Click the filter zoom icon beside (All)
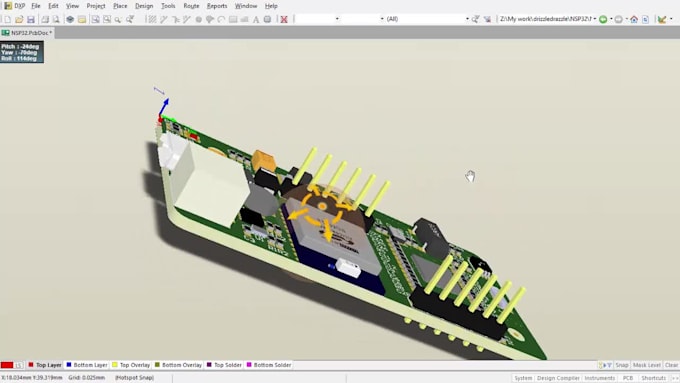 pos(476,19)
